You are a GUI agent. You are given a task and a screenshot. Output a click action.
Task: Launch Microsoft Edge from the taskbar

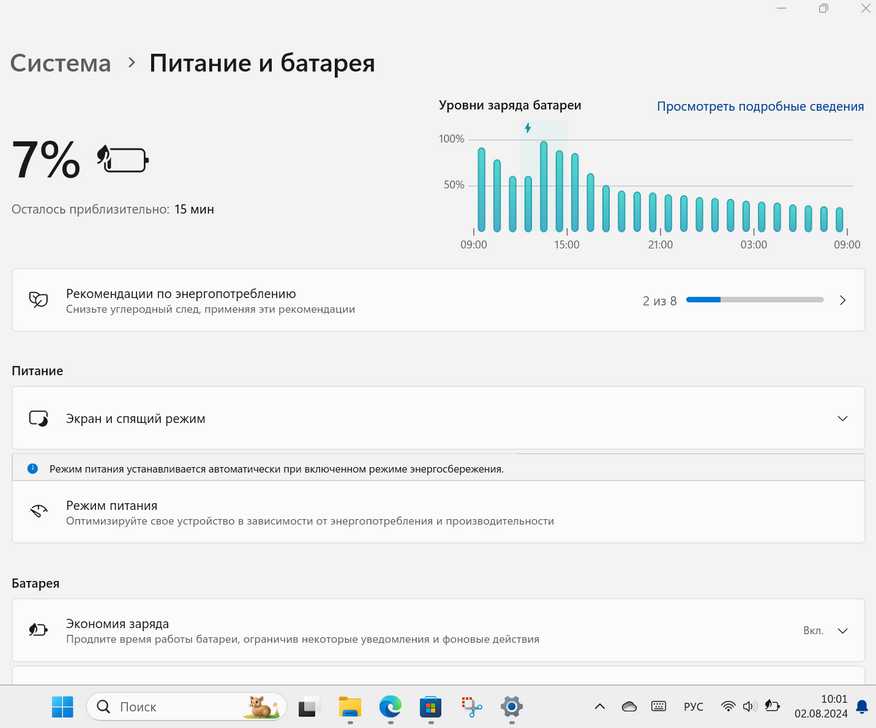point(390,707)
